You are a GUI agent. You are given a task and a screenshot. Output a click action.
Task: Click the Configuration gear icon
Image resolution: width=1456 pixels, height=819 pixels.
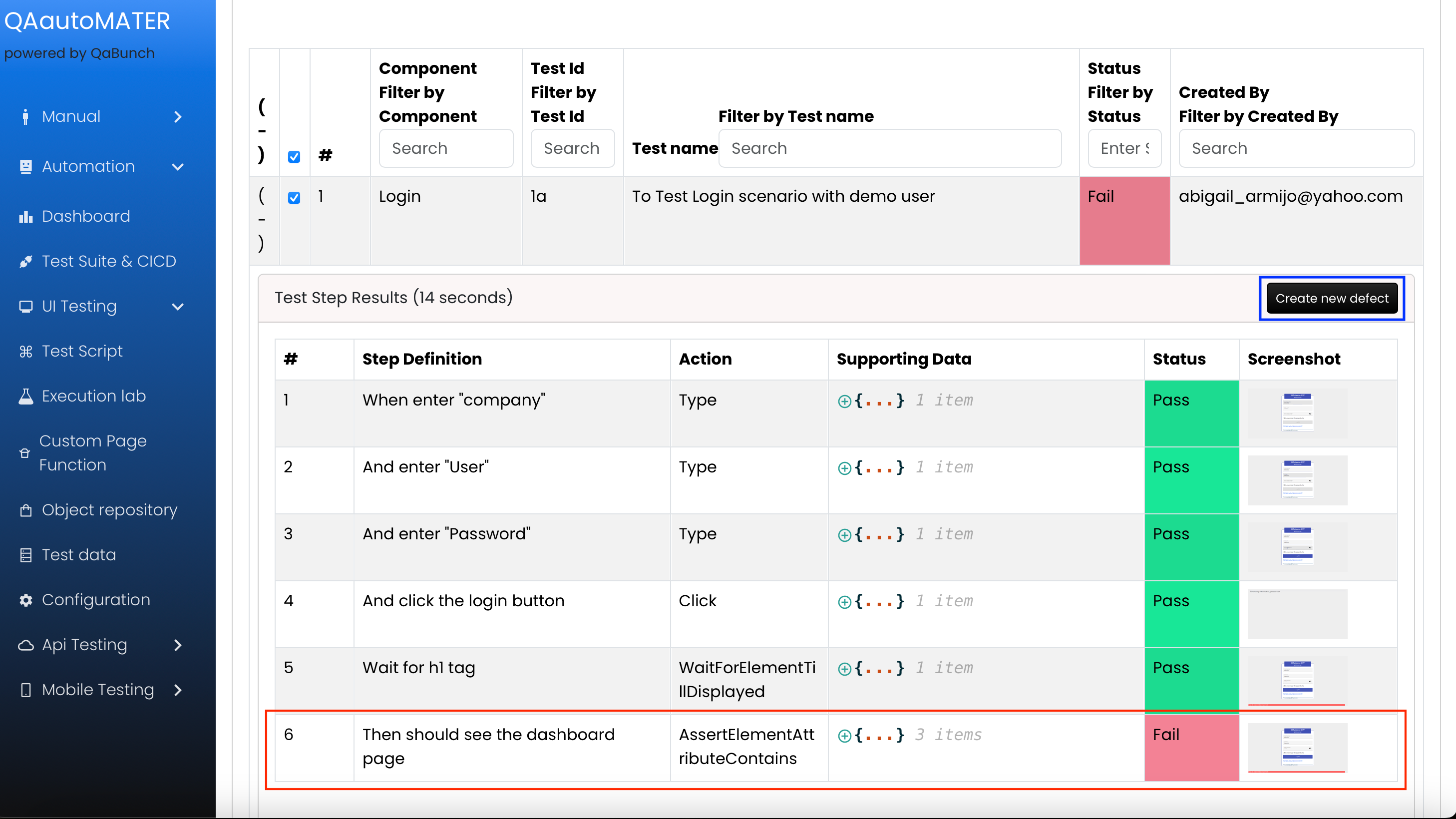(25, 600)
